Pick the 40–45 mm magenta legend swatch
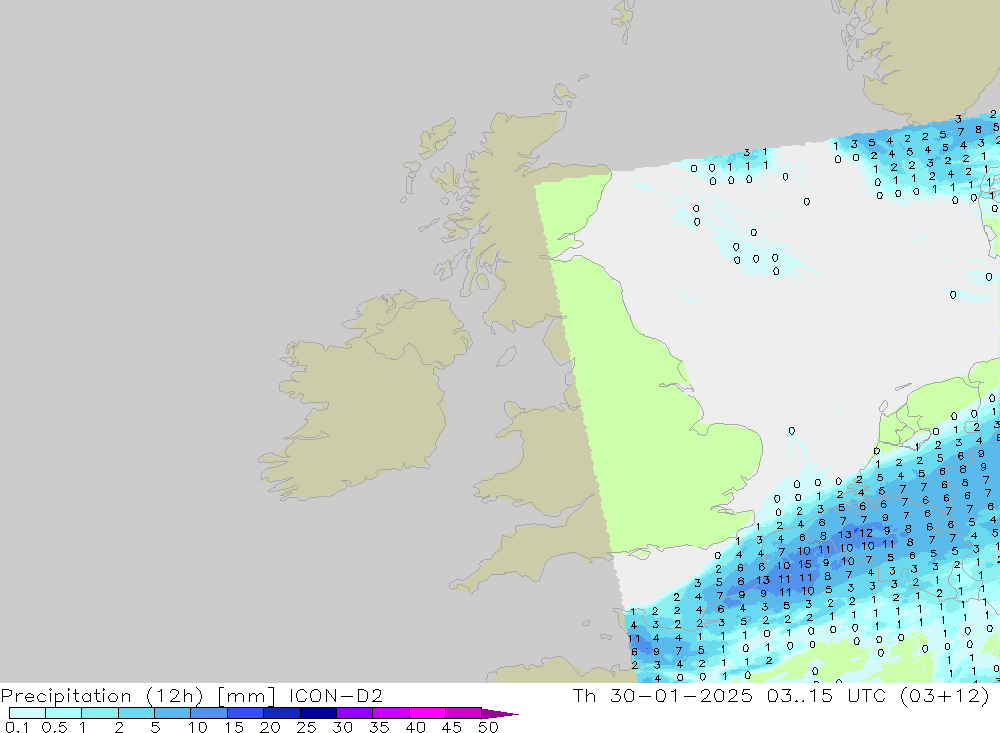 point(427,713)
